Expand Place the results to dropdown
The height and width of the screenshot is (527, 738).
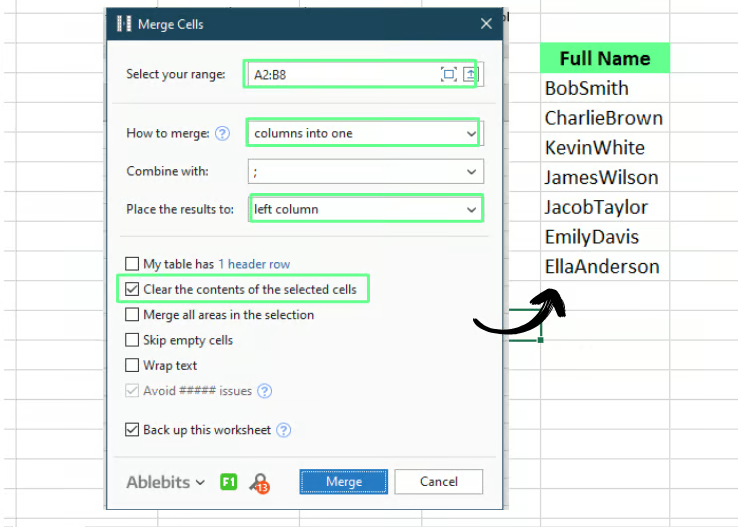(x=471, y=209)
